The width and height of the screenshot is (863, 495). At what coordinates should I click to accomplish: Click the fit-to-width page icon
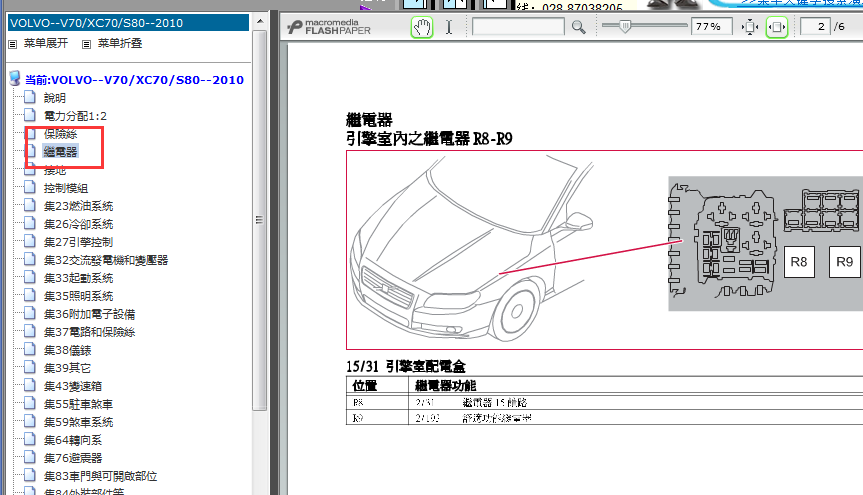[777, 27]
